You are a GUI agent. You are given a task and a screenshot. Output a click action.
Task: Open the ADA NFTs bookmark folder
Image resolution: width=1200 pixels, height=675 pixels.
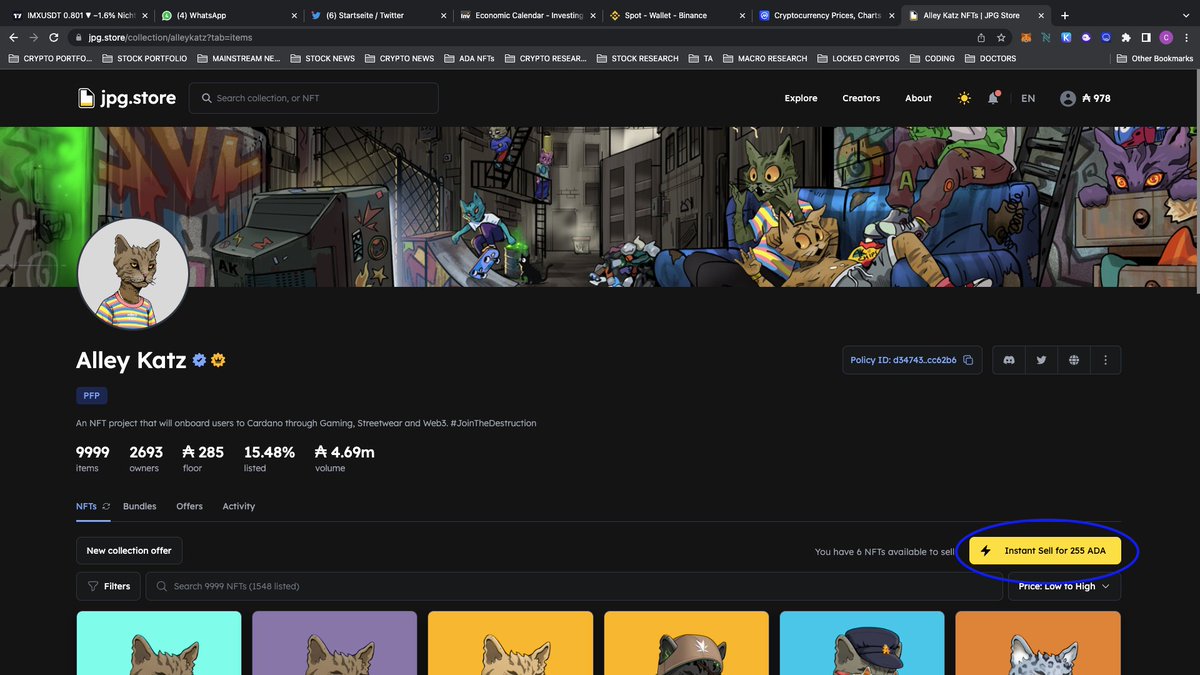pyautogui.click(x=471, y=58)
